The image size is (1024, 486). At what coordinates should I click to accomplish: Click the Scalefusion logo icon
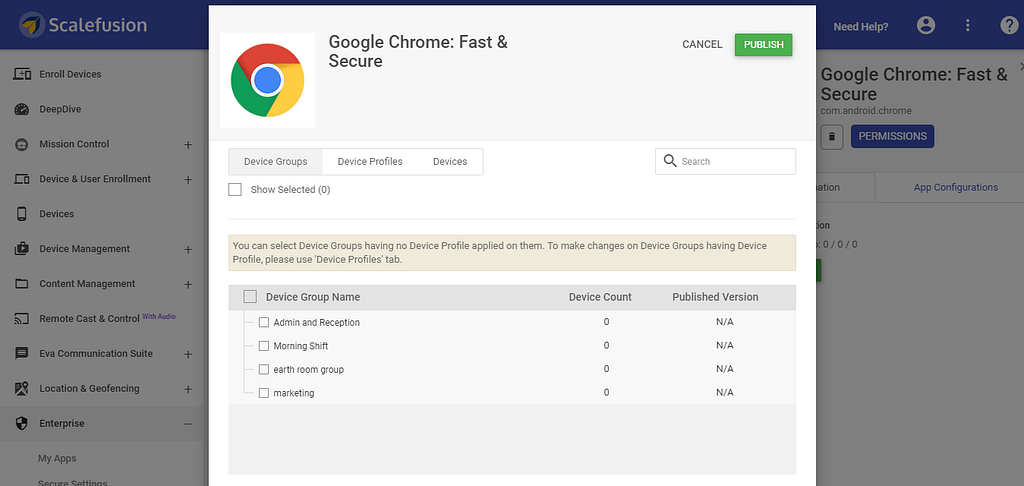(32, 25)
